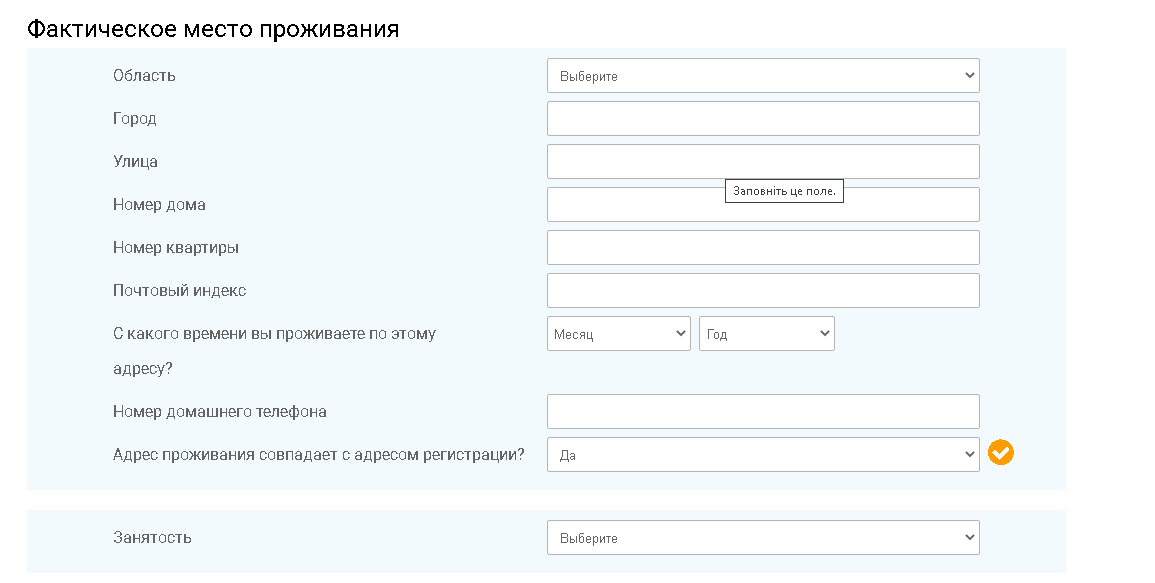Click the Фактическое место проживания heading
1155x583 pixels.
pos(213,29)
